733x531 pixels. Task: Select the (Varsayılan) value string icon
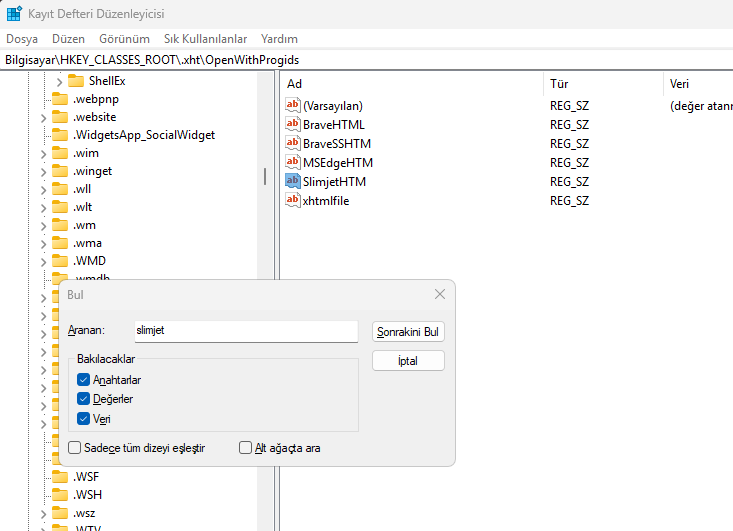293,105
